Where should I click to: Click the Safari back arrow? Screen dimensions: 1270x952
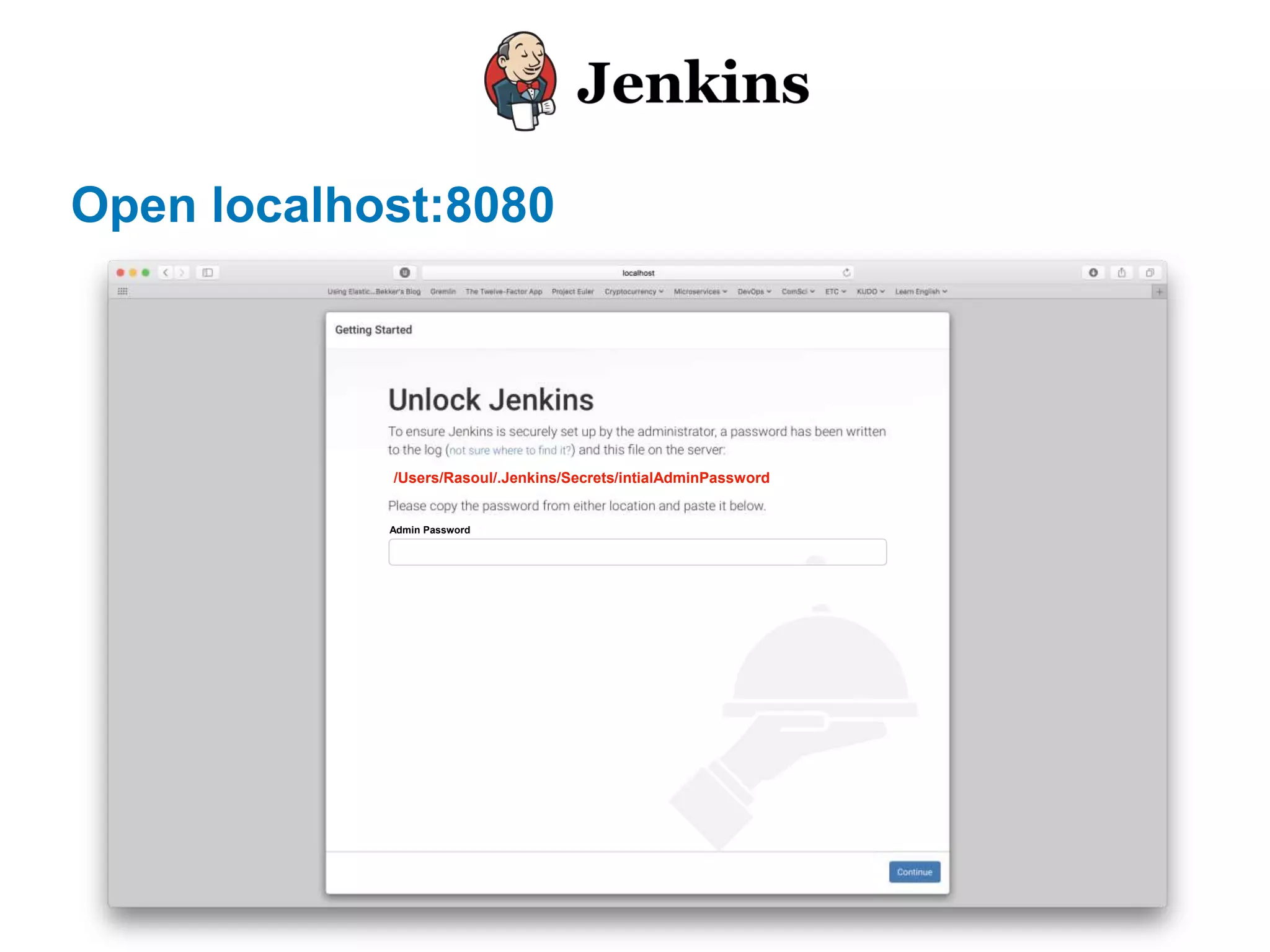(x=166, y=273)
